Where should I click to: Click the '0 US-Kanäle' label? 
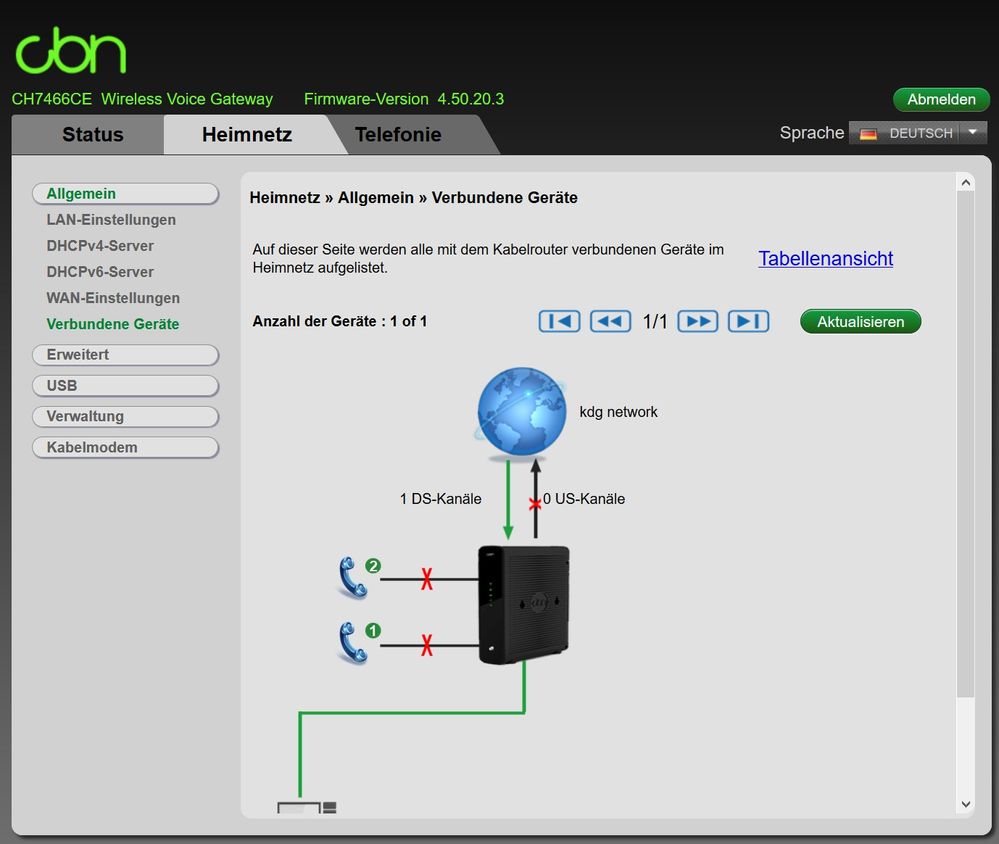pos(584,499)
